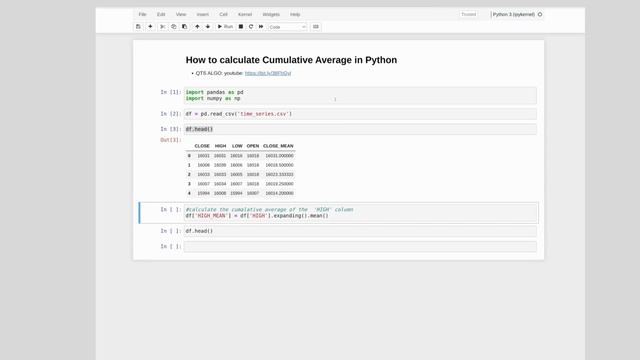Restart the kernel icon
Screen dimensions: 640x360
click(x=251, y=27)
